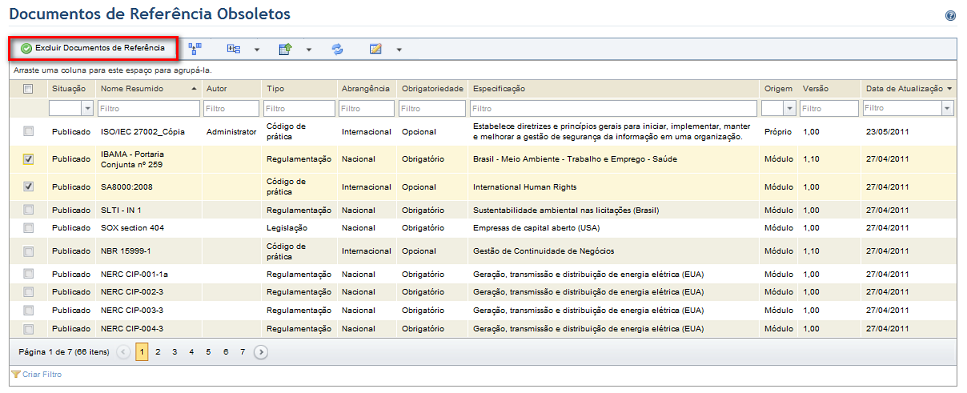Screen dimensions: 967x393
Task: Click the help question mark icon
Action: click(950, 16)
